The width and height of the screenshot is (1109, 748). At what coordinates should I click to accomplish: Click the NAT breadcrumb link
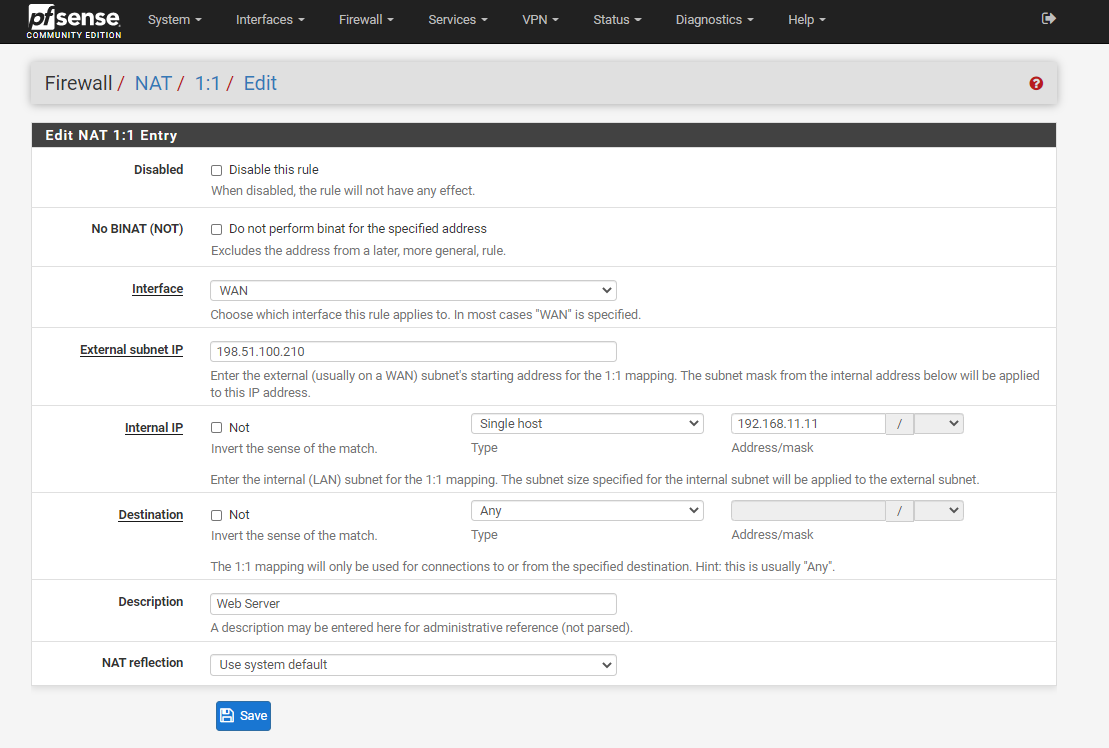(x=153, y=83)
